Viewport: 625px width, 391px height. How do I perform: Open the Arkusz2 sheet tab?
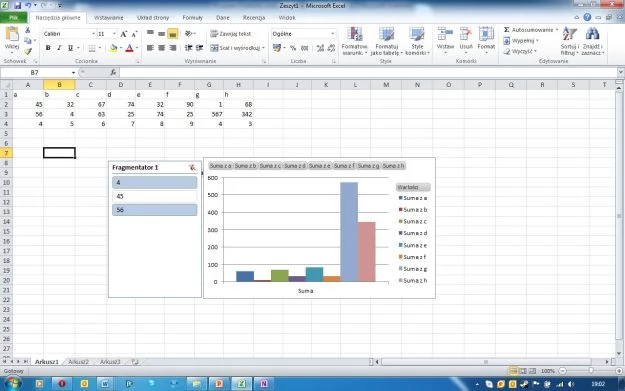click(x=78, y=362)
